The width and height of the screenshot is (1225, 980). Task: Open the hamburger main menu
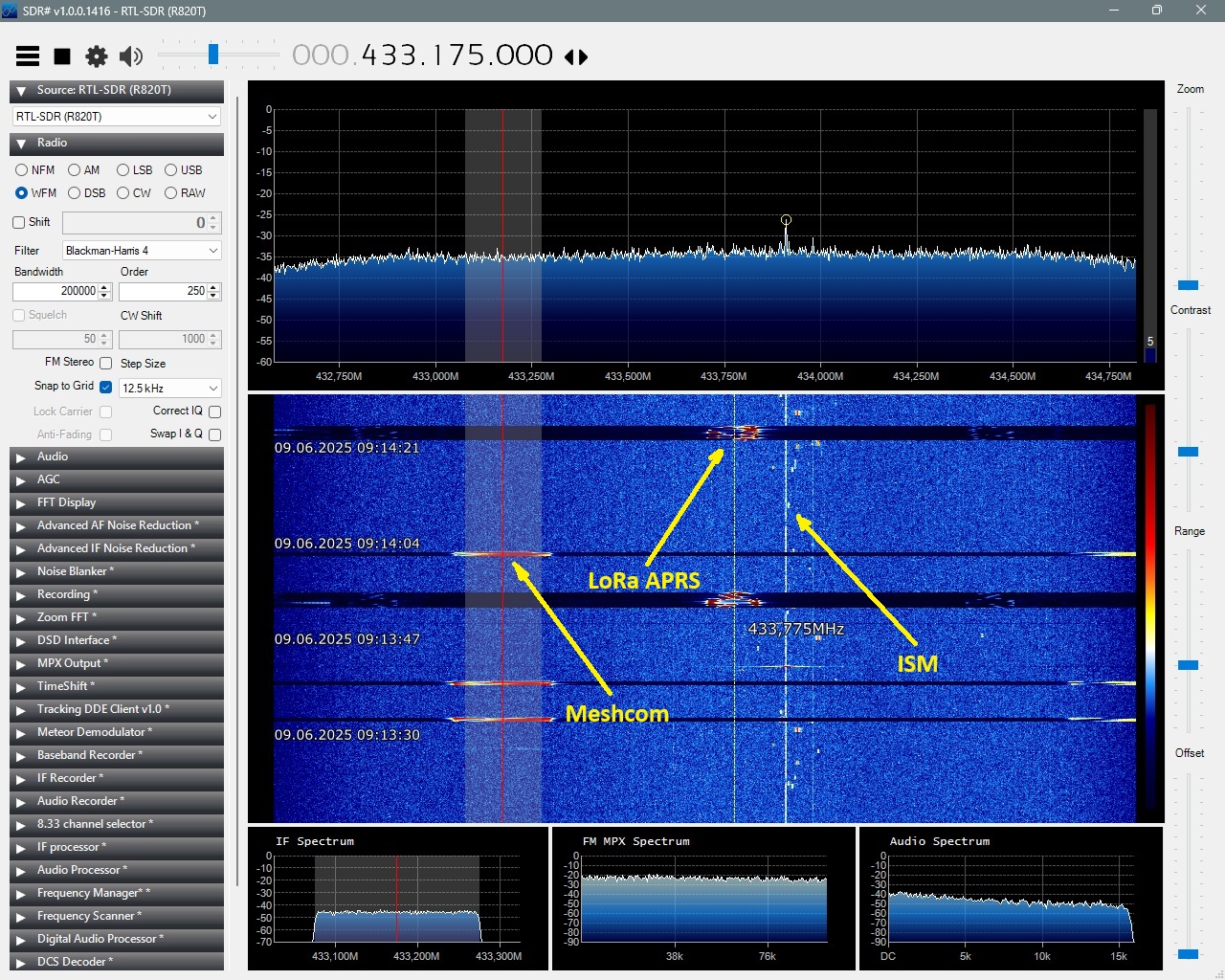[28, 56]
